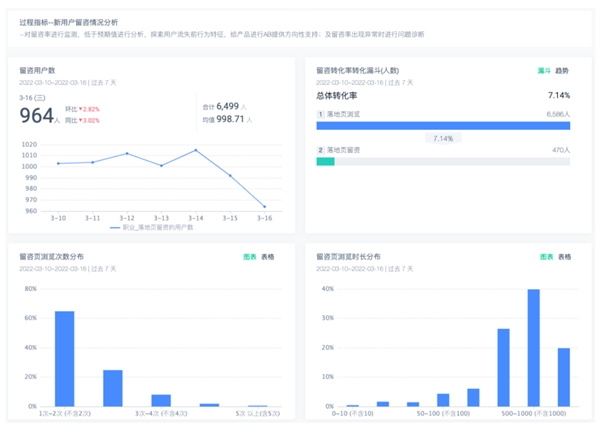The image size is (600, 430).
Task: Click the 3-12 data point on line chart
Action: tap(127, 153)
